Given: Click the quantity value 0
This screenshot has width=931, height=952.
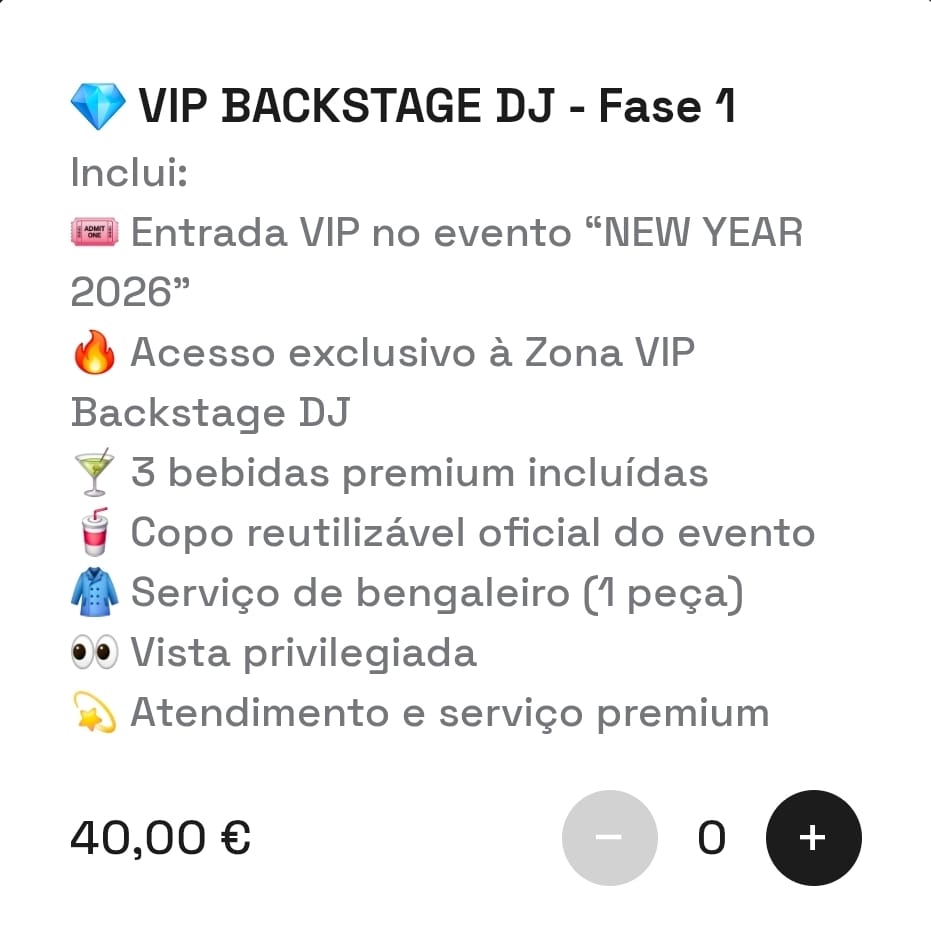Looking at the screenshot, I should [711, 838].
